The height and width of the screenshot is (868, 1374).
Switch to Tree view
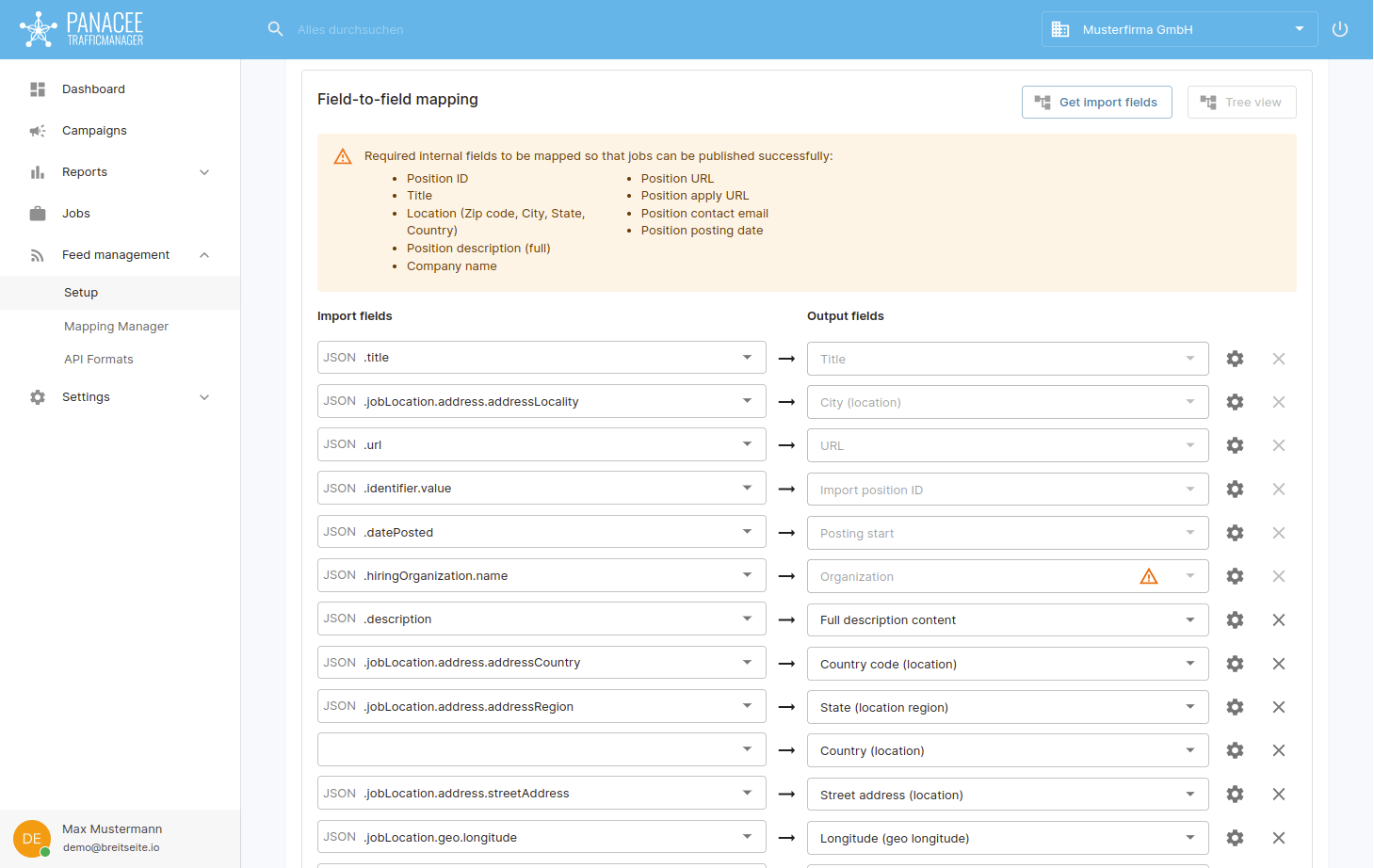[1241, 103]
